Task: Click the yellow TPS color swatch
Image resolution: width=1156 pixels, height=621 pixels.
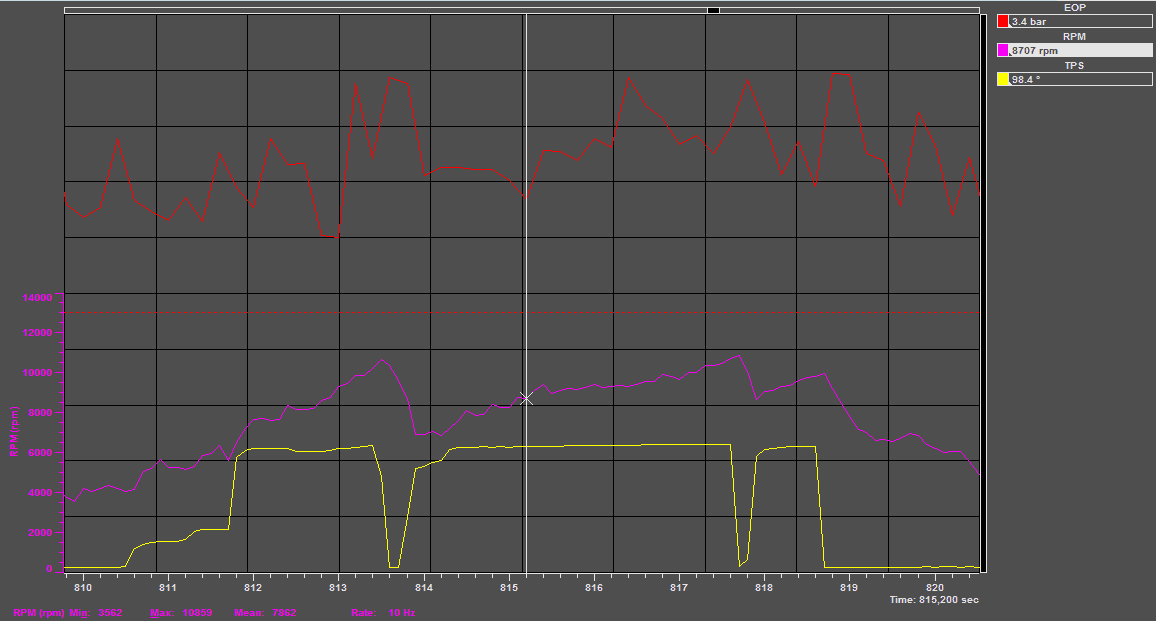Action: (1003, 79)
